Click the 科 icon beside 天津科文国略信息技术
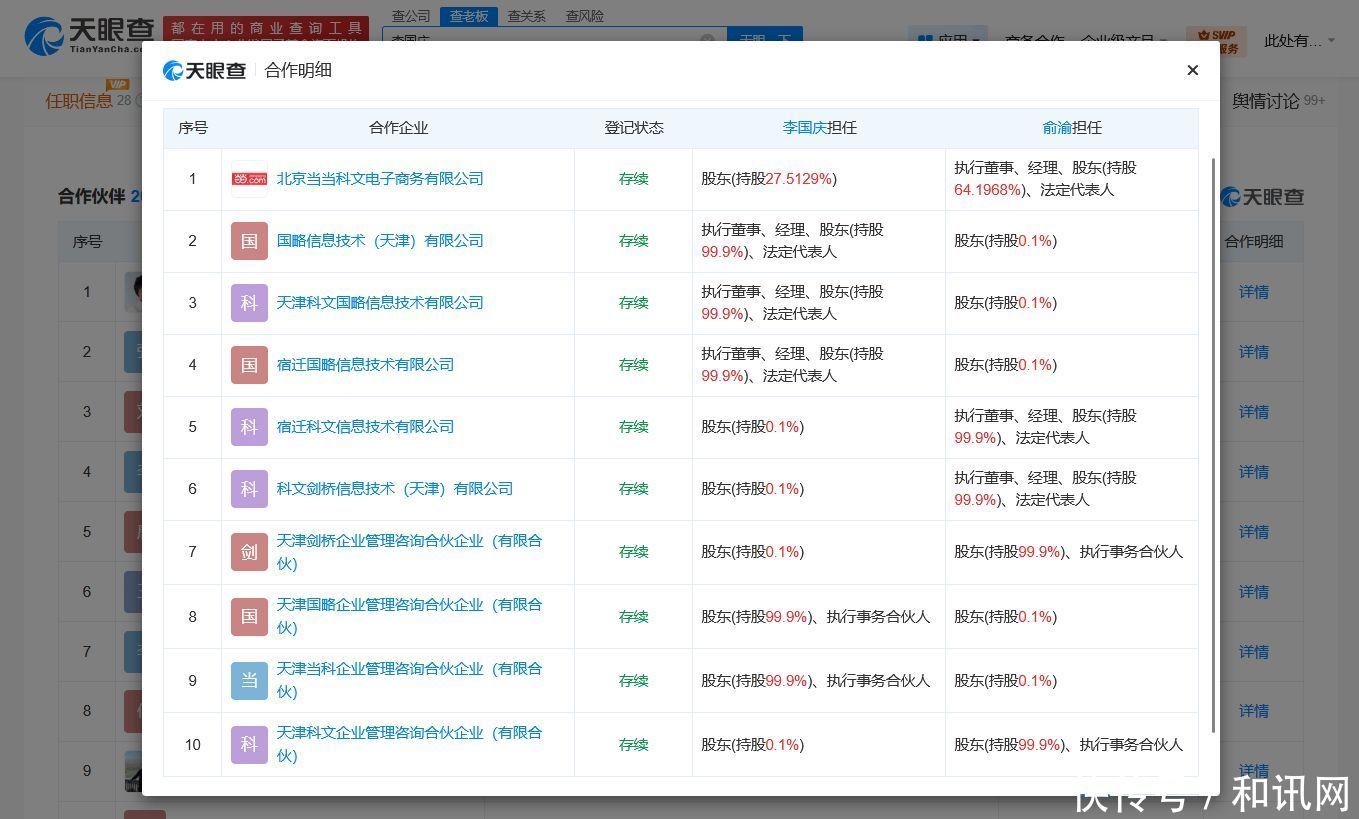Image resolution: width=1359 pixels, height=819 pixels. (x=249, y=303)
